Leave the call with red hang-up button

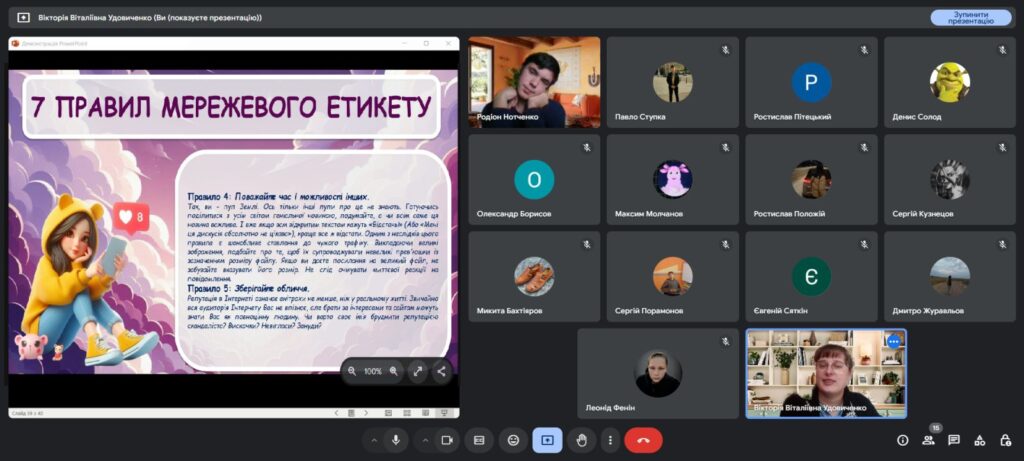pyautogui.click(x=643, y=440)
